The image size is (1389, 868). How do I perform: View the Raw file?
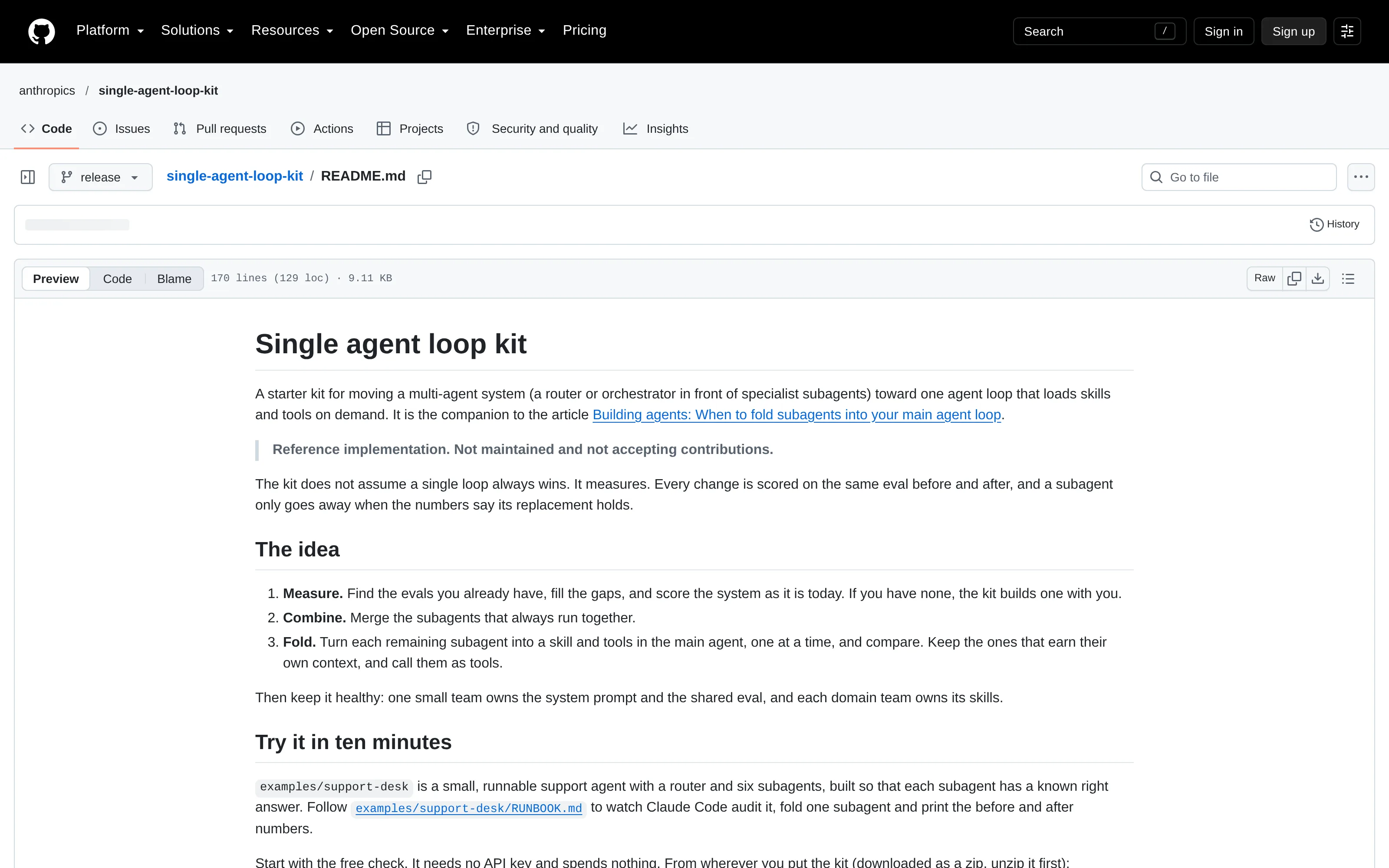[x=1264, y=279]
